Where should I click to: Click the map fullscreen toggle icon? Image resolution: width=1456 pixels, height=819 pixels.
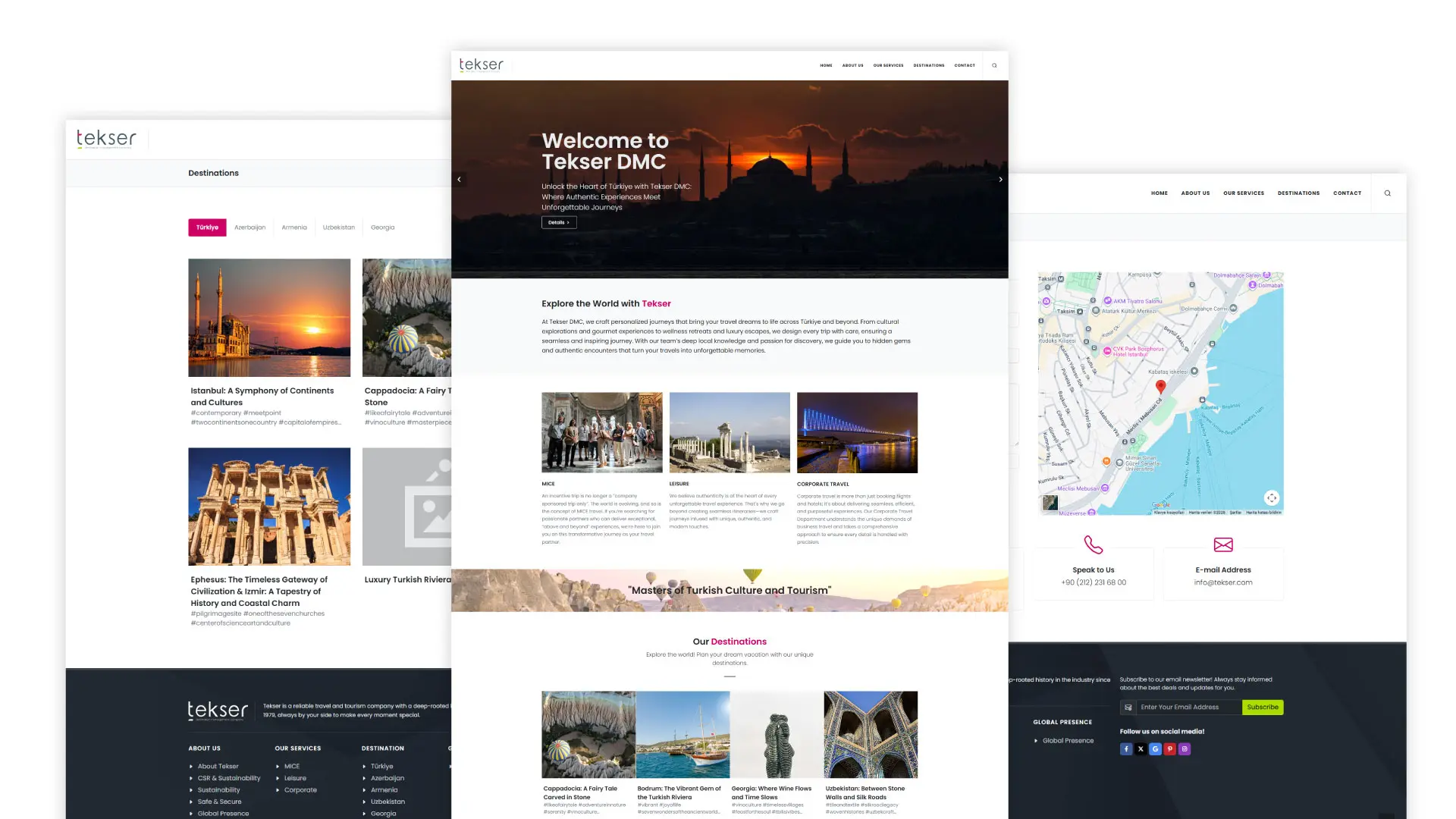(1272, 498)
